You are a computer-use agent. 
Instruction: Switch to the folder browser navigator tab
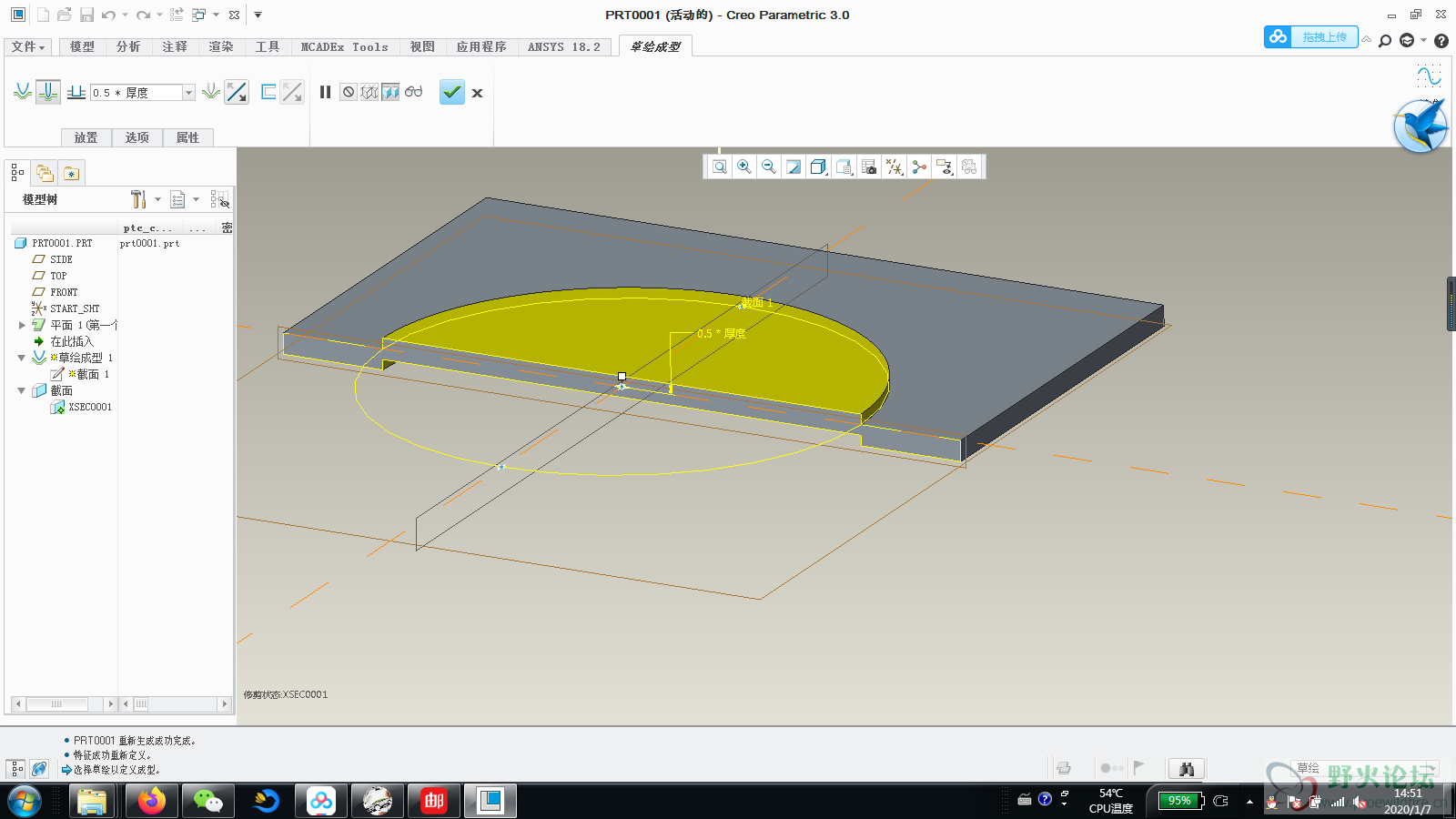[x=45, y=172]
